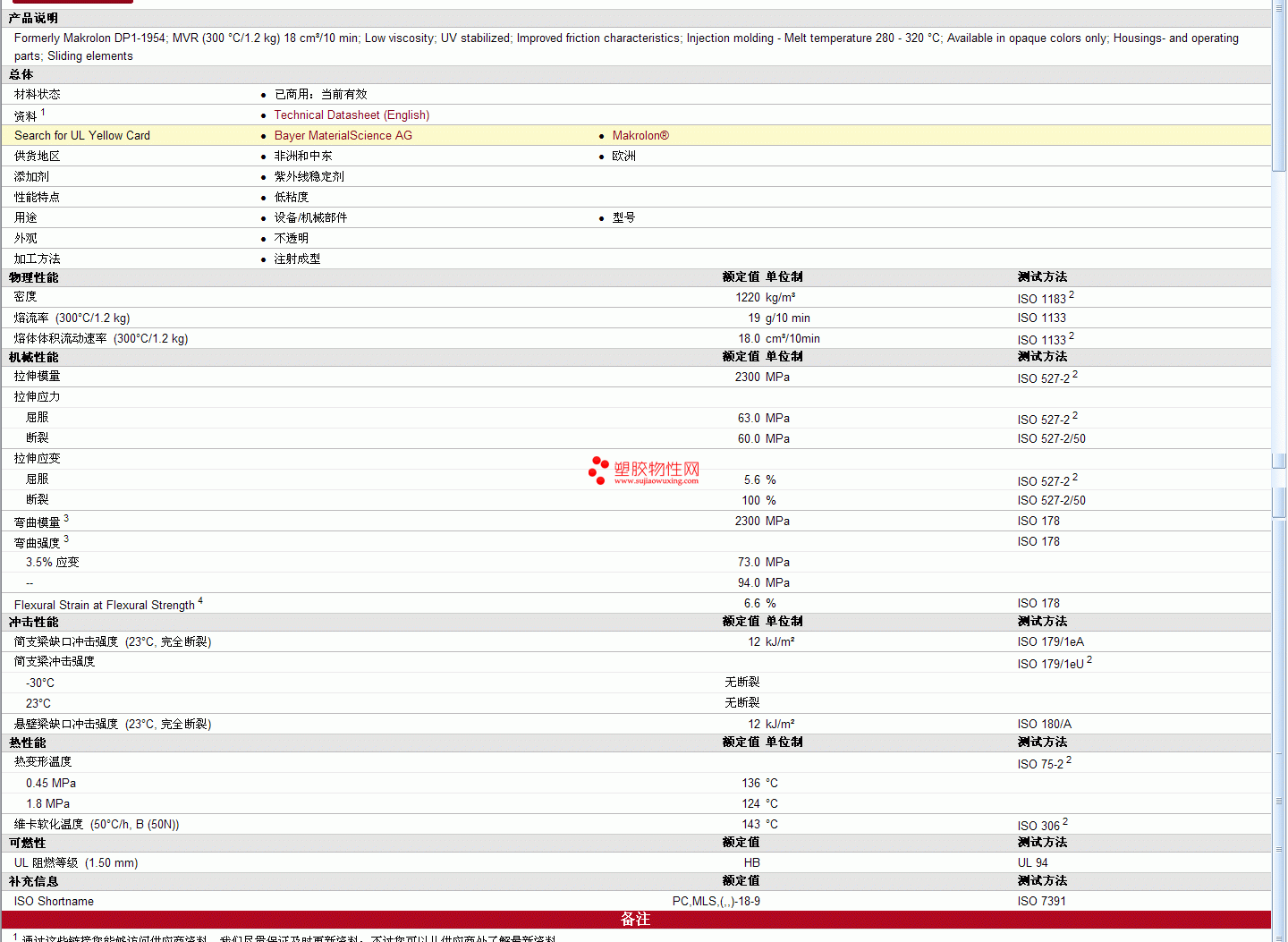This screenshot has height=942, width=1288.
Task: Click footnote 3 beside 弯曲强度
Action: 66,539
